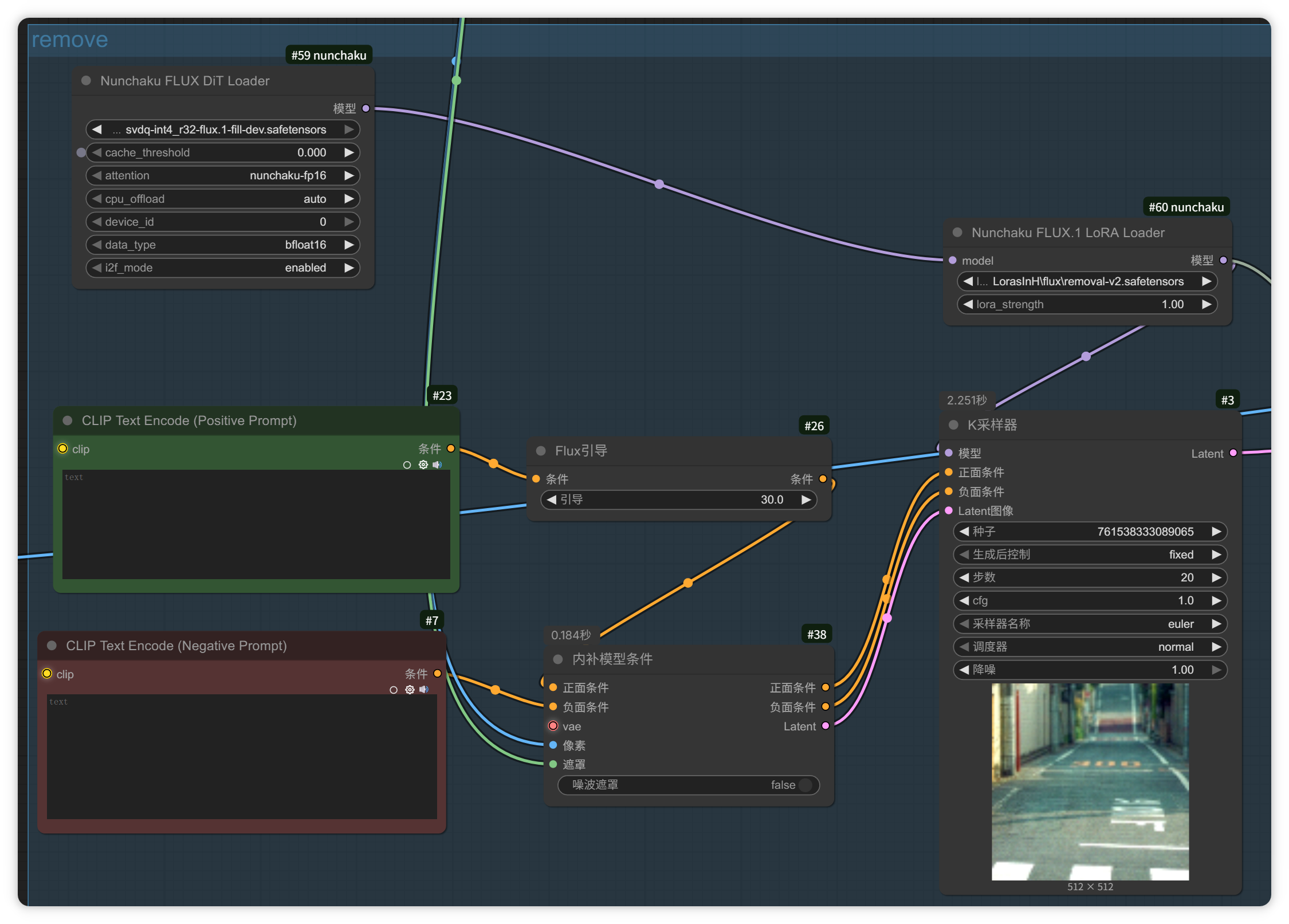Click the #59 nunchaku node badge

coord(329,55)
